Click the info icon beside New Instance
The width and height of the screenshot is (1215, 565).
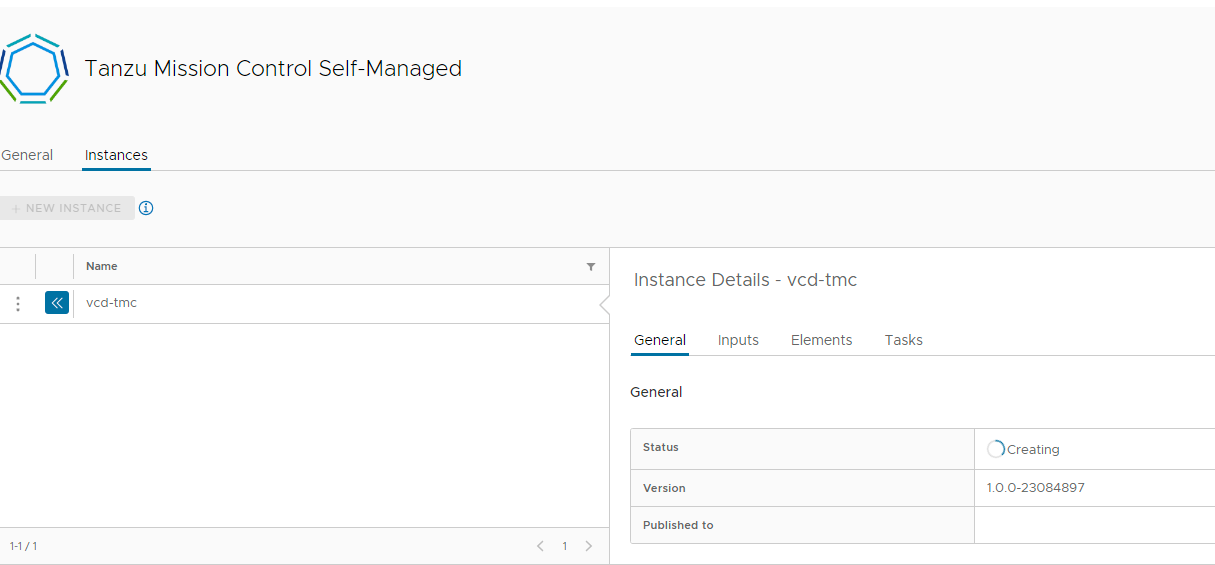(x=146, y=208)
